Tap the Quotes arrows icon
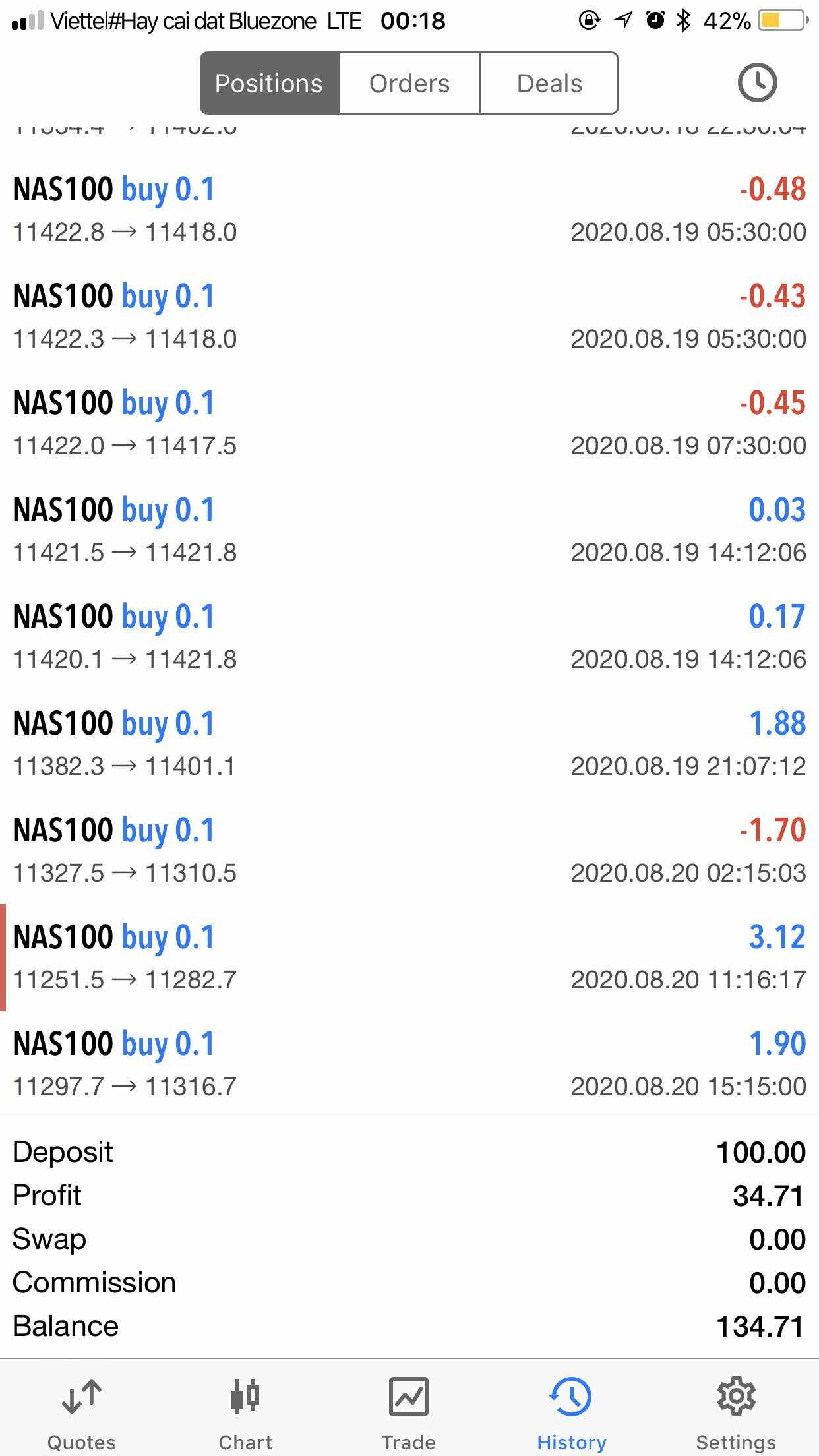 pyautogui.click(x=82, y=1397)
